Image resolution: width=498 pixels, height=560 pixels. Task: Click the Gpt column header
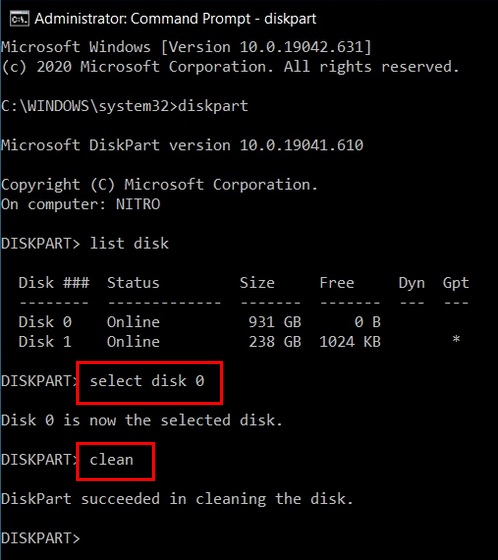[x=455, y=284]
